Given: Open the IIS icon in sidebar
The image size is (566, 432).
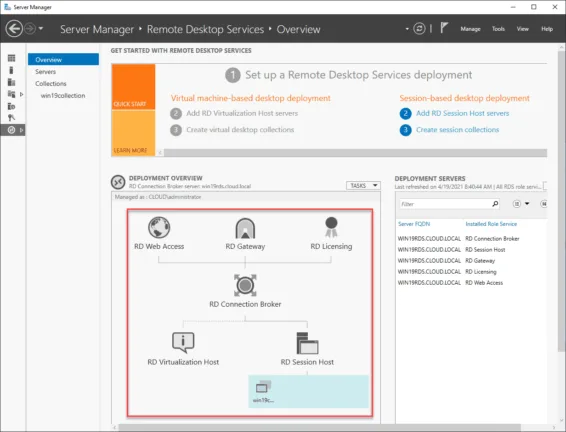Looking at the screenshot, I should (12, 106).
